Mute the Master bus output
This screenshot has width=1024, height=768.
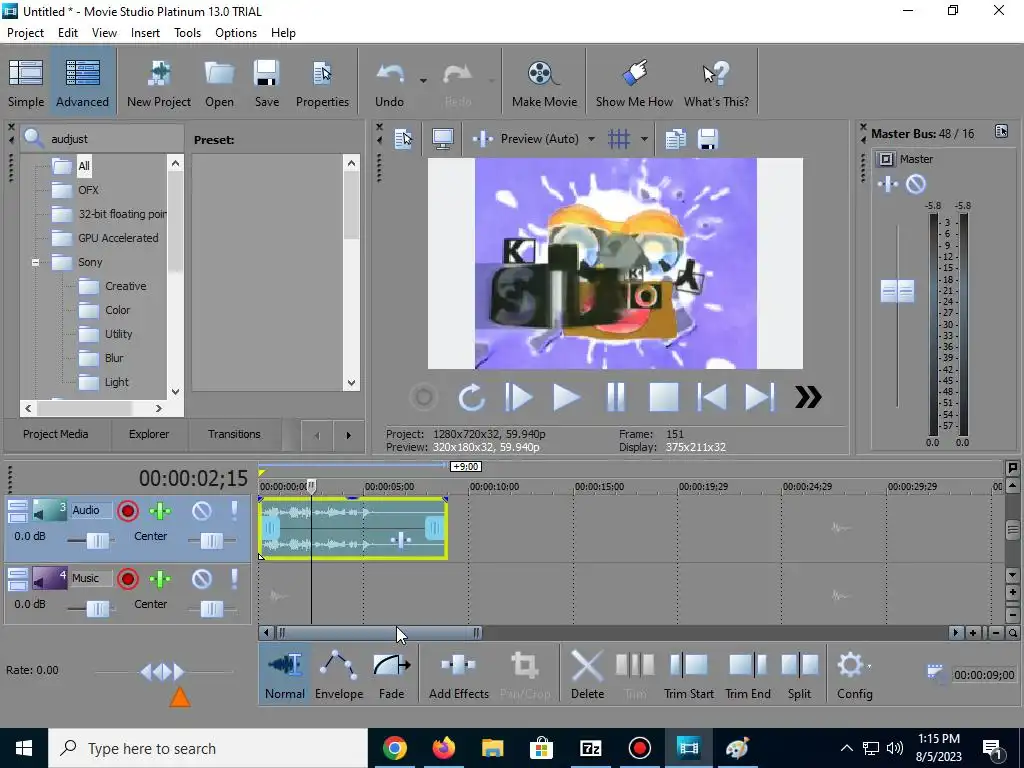[x=916, y=184]
